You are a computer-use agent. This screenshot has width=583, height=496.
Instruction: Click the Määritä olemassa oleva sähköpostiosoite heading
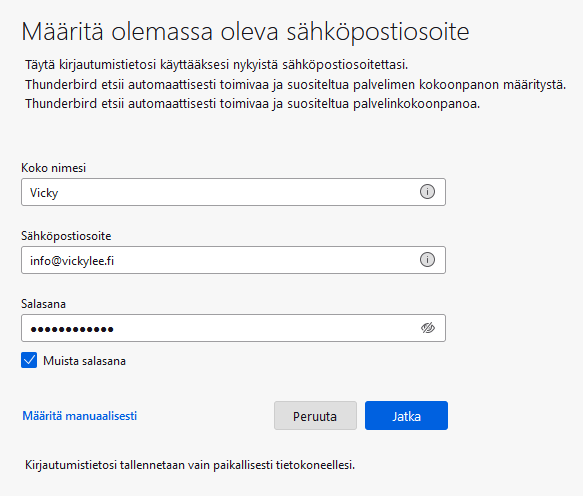[x=245, y=32]
